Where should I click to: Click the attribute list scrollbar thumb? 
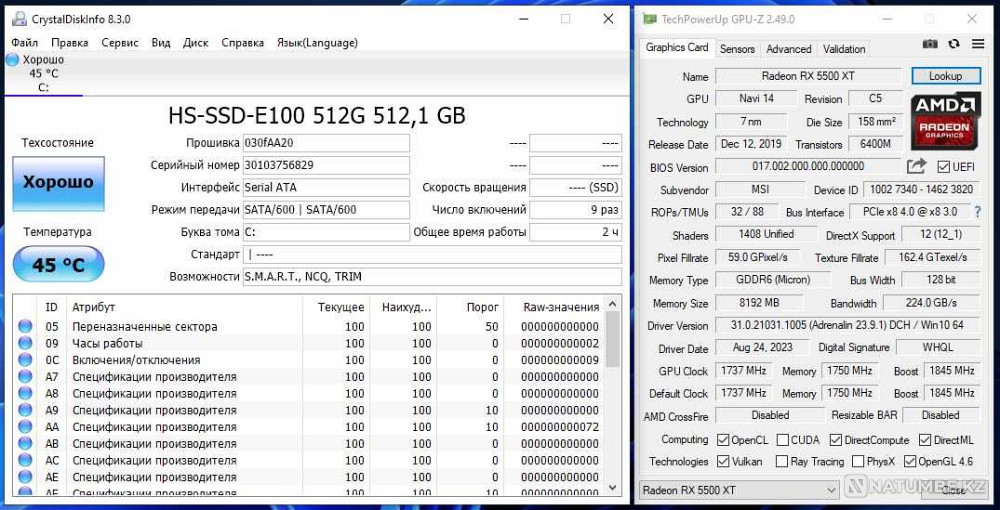pyautogui.click(x=612, y=339)
